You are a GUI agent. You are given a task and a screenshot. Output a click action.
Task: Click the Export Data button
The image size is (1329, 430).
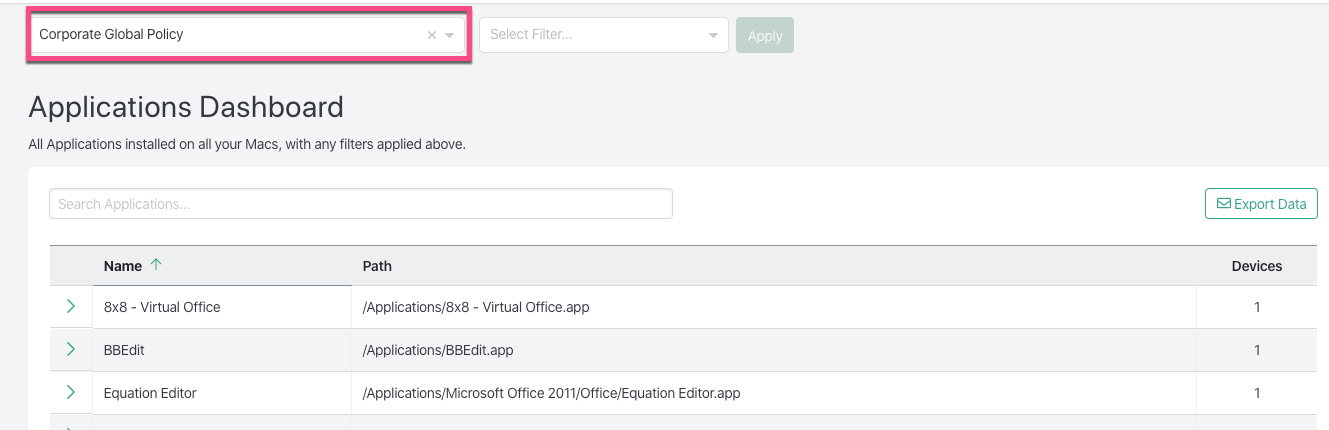1261,204
